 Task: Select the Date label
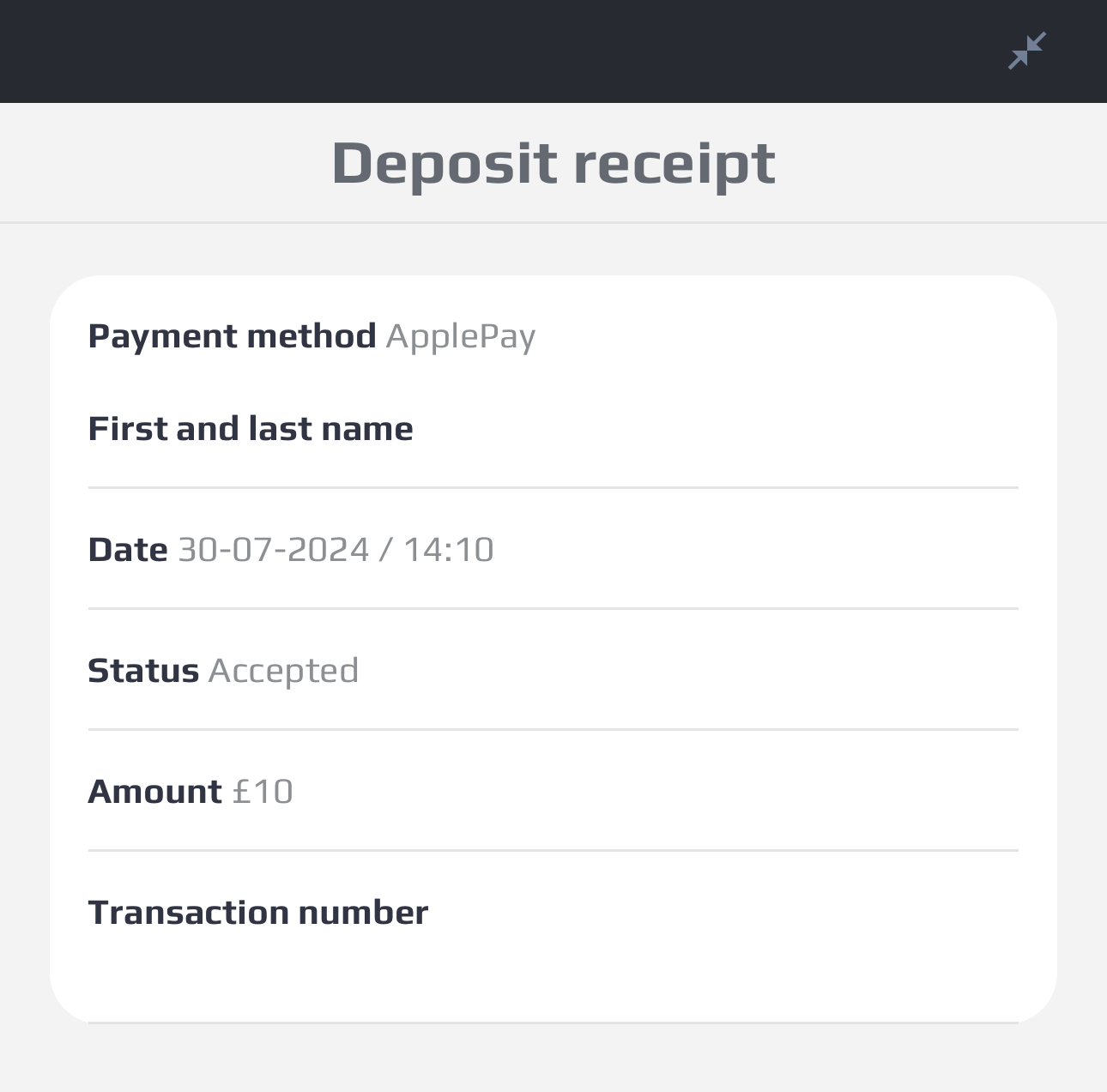click(128, 549)
